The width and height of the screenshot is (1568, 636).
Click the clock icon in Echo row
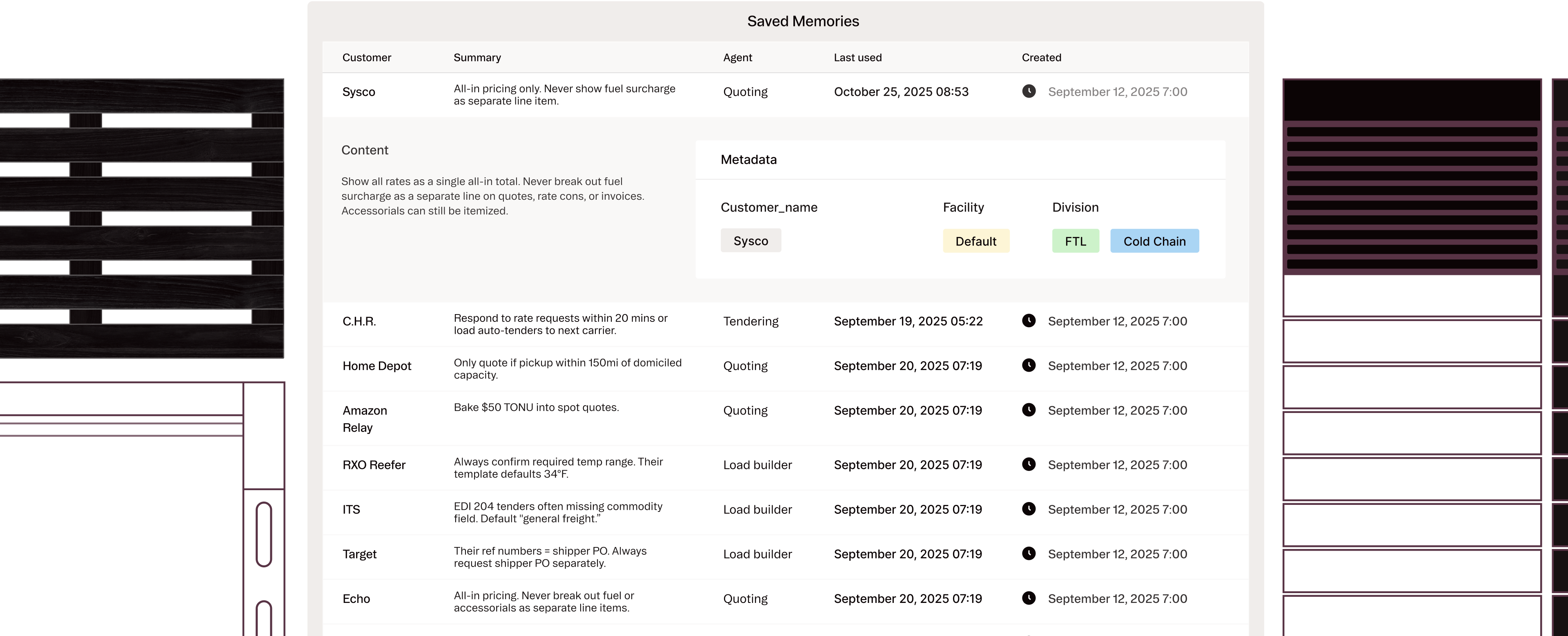click(x=1029, y=598)
